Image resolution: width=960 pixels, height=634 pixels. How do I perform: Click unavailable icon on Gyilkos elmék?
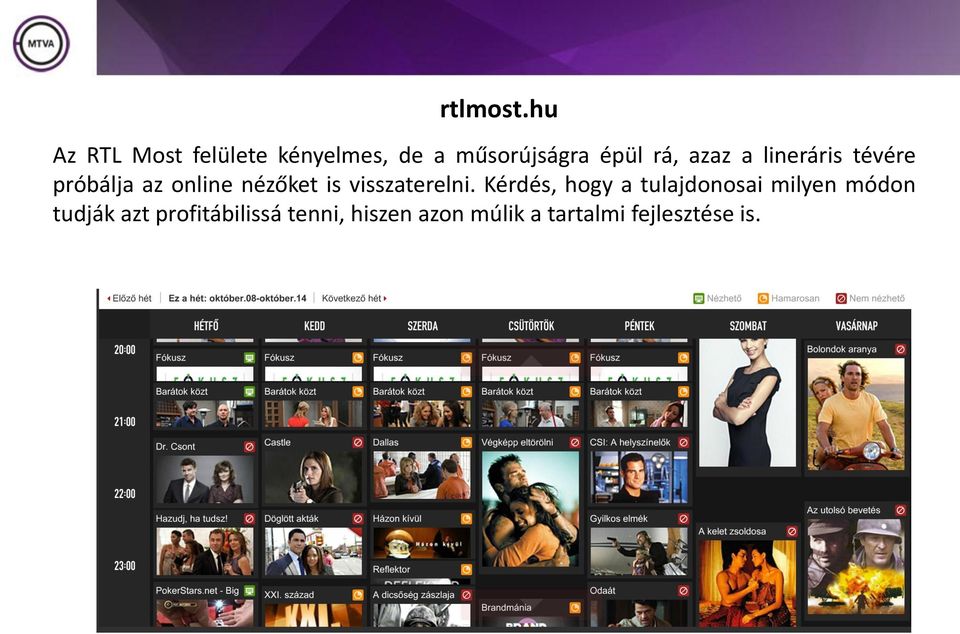pyautogui.click(x=683, y=518)
